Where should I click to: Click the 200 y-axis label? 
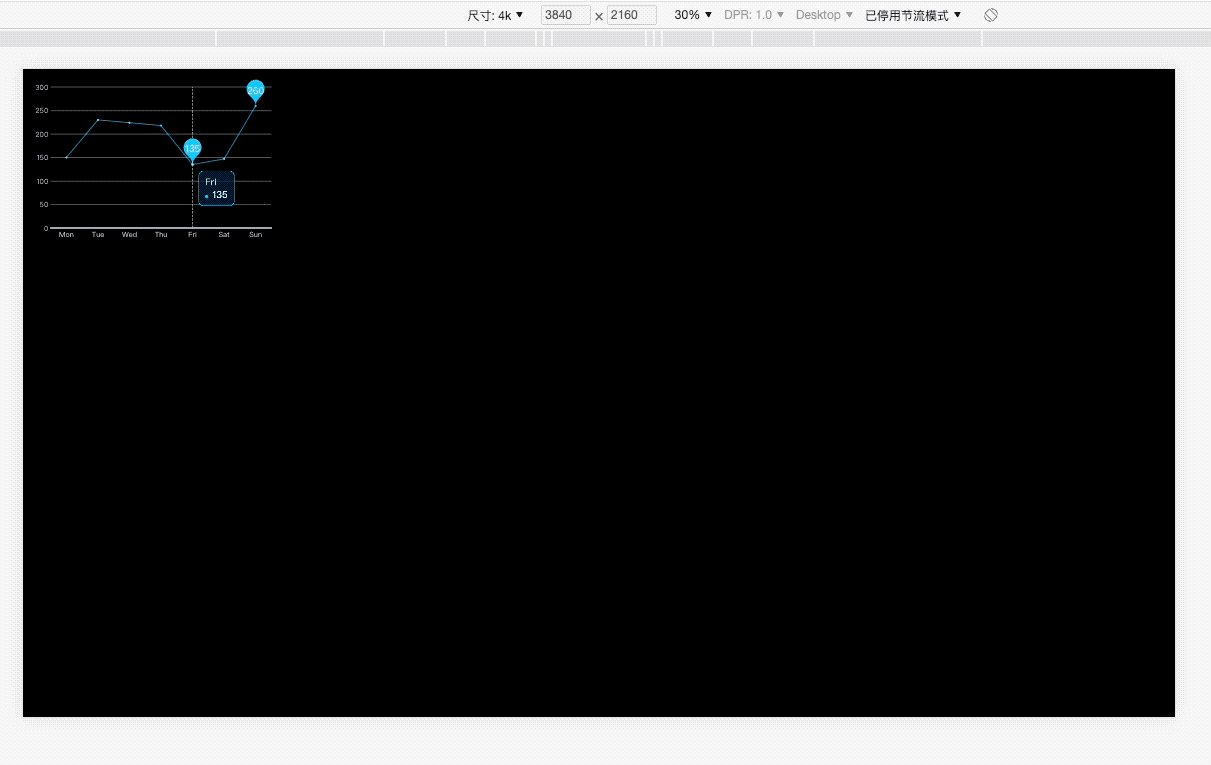pos(42,135)
